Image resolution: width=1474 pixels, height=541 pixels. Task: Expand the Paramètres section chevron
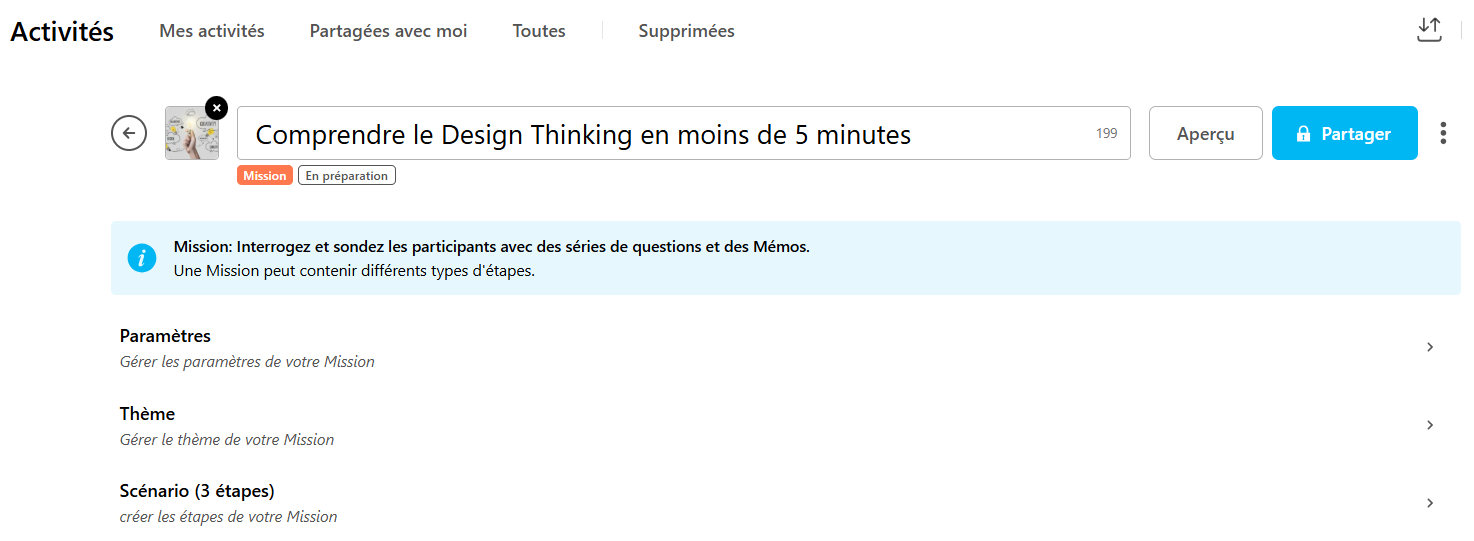1430,347
